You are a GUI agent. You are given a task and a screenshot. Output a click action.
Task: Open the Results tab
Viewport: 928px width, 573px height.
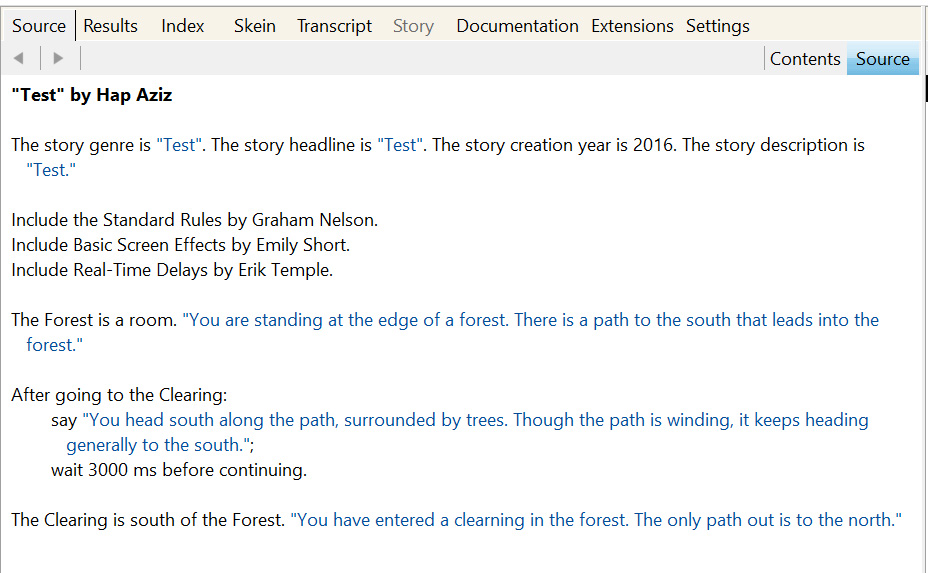pyautogui.click(x=110, y=26)
